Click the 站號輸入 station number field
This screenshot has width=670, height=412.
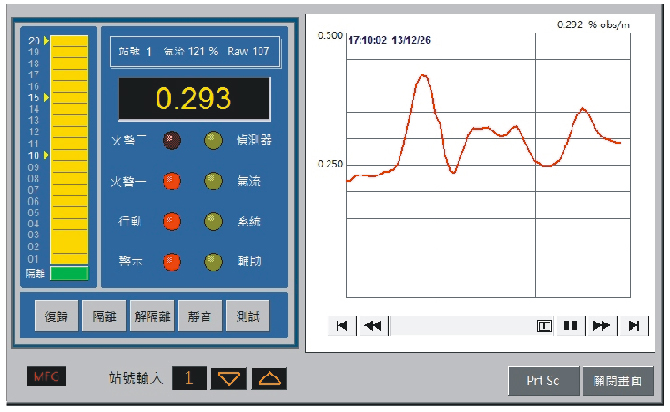[190, 378]
